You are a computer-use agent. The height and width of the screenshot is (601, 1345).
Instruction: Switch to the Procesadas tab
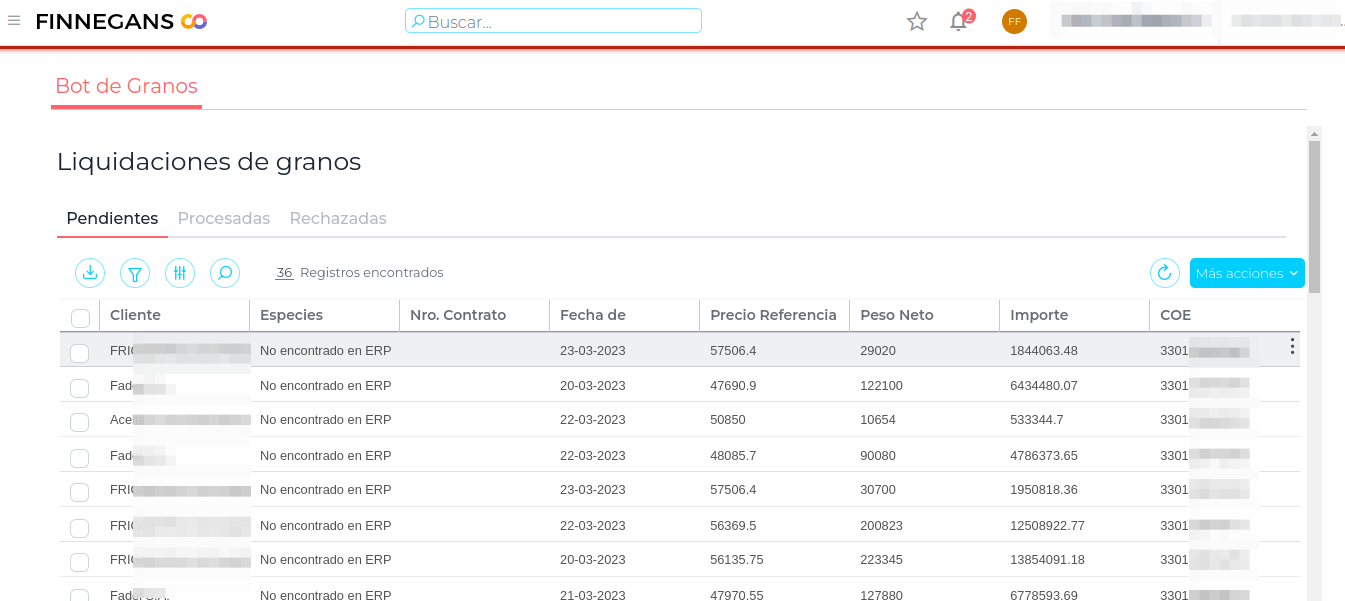coord(224,218)
